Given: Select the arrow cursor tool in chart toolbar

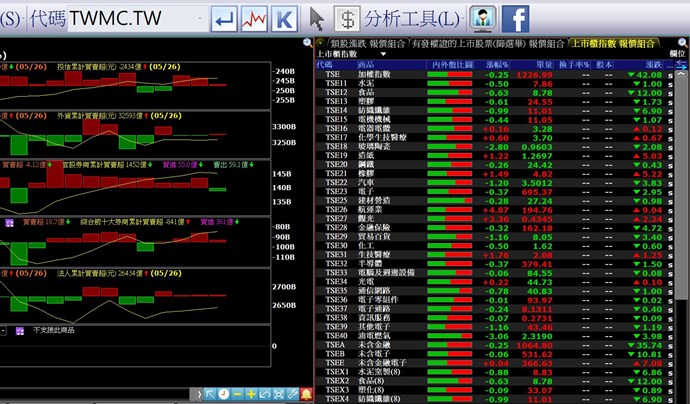Looking at the screenshot, I should coord(210,394).
